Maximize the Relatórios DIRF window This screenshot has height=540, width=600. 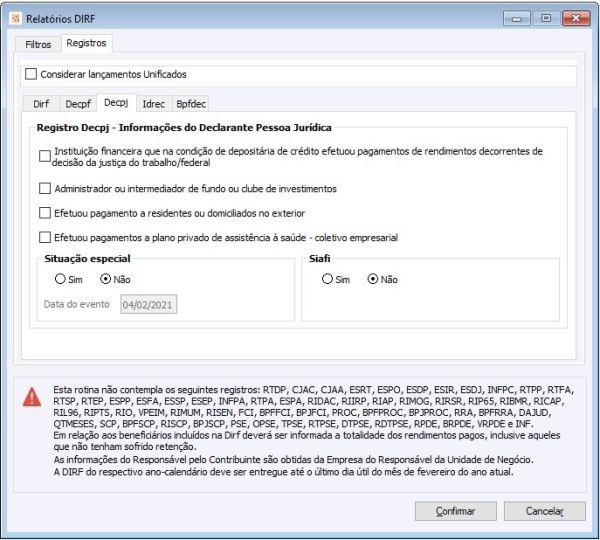[546, 18]
